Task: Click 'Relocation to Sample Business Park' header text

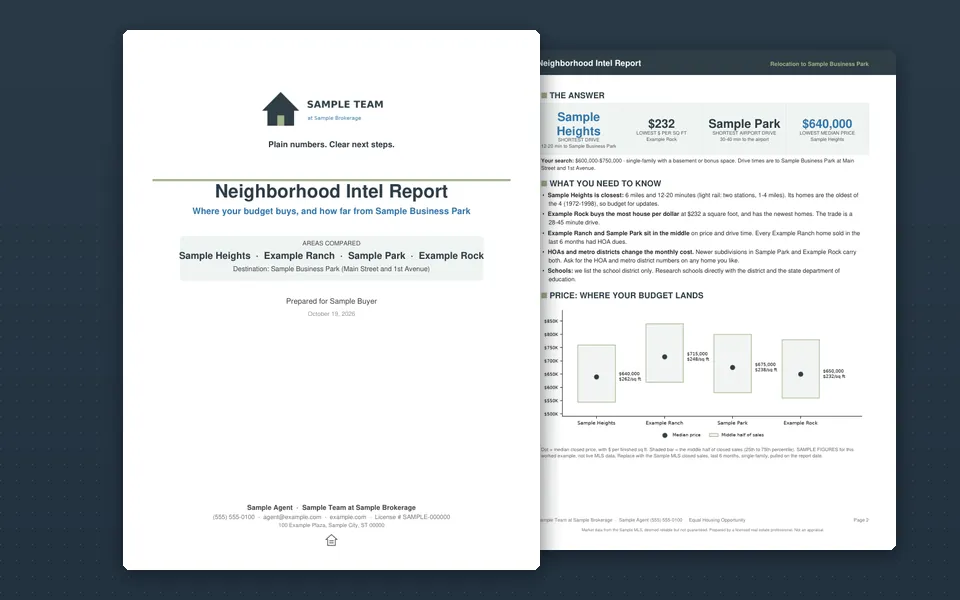Action: pyautogui.click(x=819, y=64)
